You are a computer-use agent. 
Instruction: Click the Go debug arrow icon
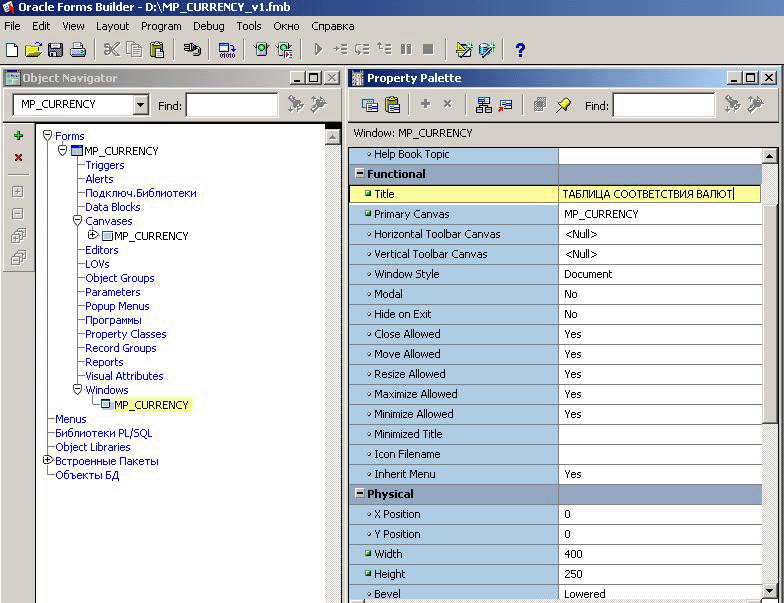[318, 49]
